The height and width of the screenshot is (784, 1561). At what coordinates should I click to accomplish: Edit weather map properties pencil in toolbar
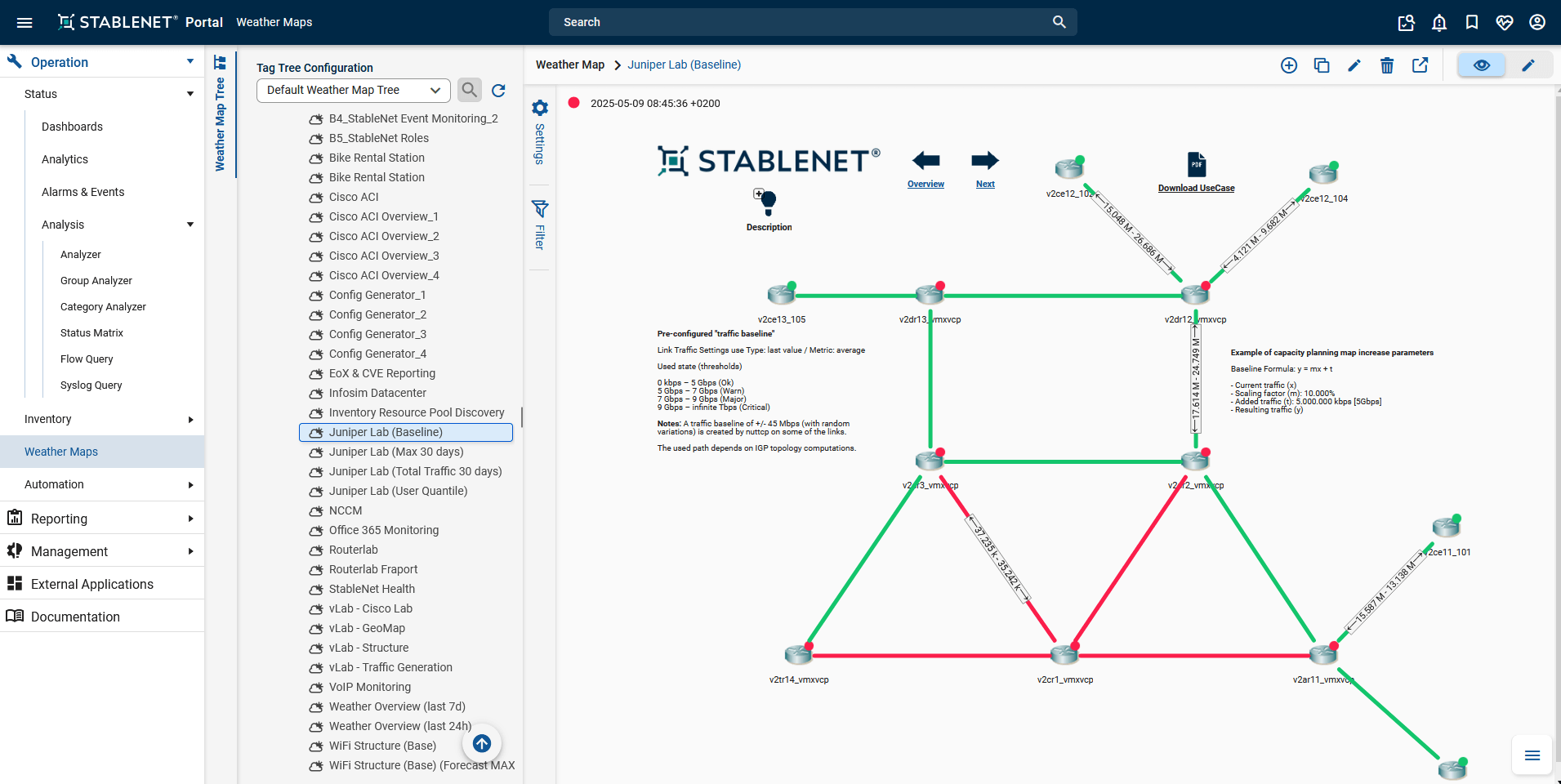point(1354,65)
